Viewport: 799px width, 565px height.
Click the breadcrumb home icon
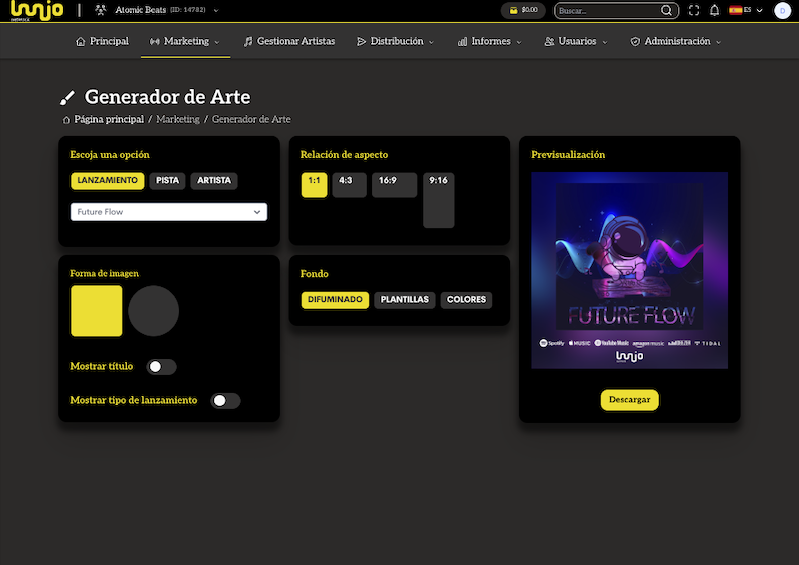(66, 120)
